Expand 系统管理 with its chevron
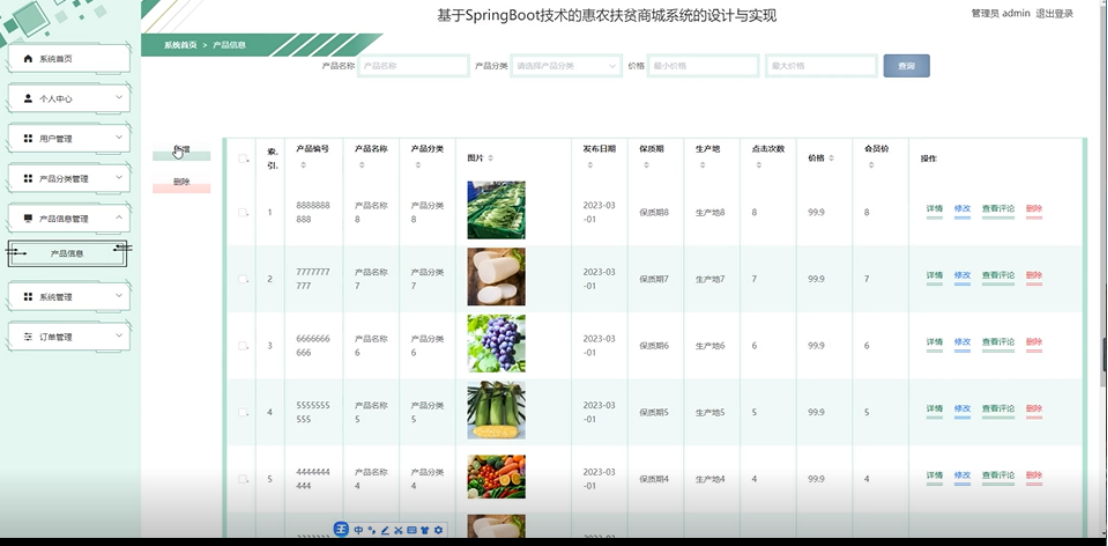 [119, 295]
